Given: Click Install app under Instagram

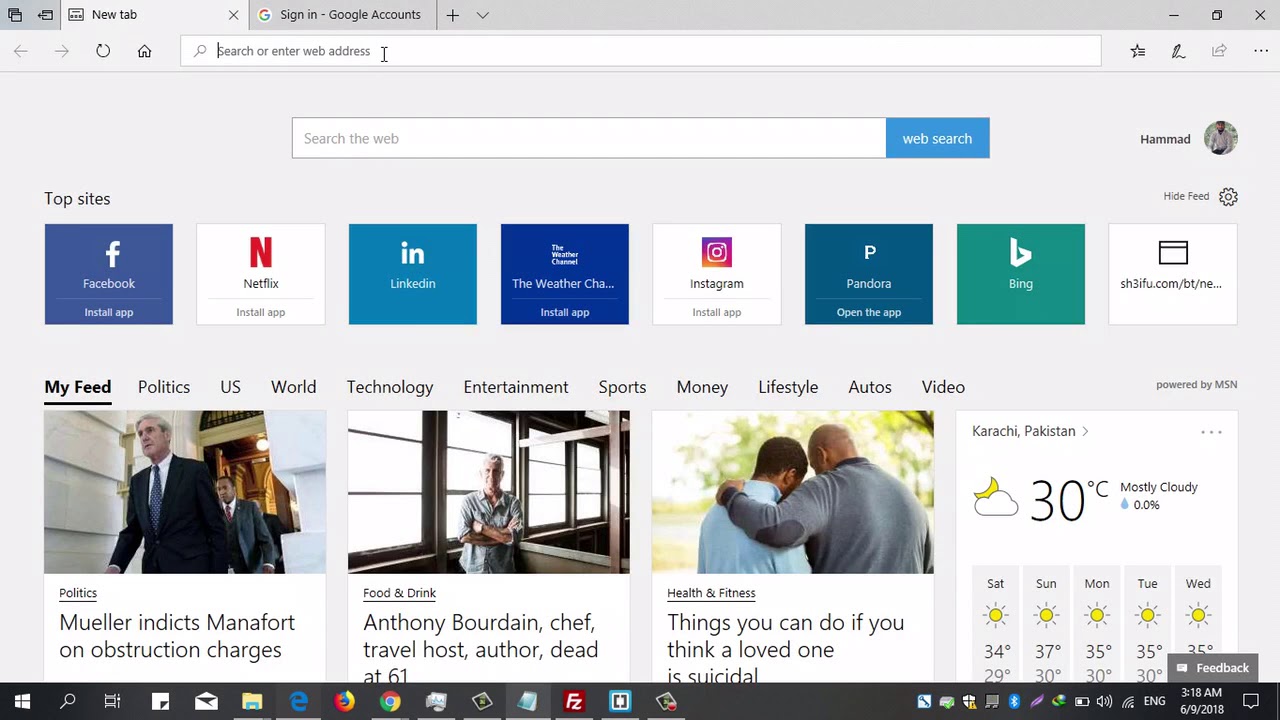Looking at the screenshot, I should (x=716, y=312).
